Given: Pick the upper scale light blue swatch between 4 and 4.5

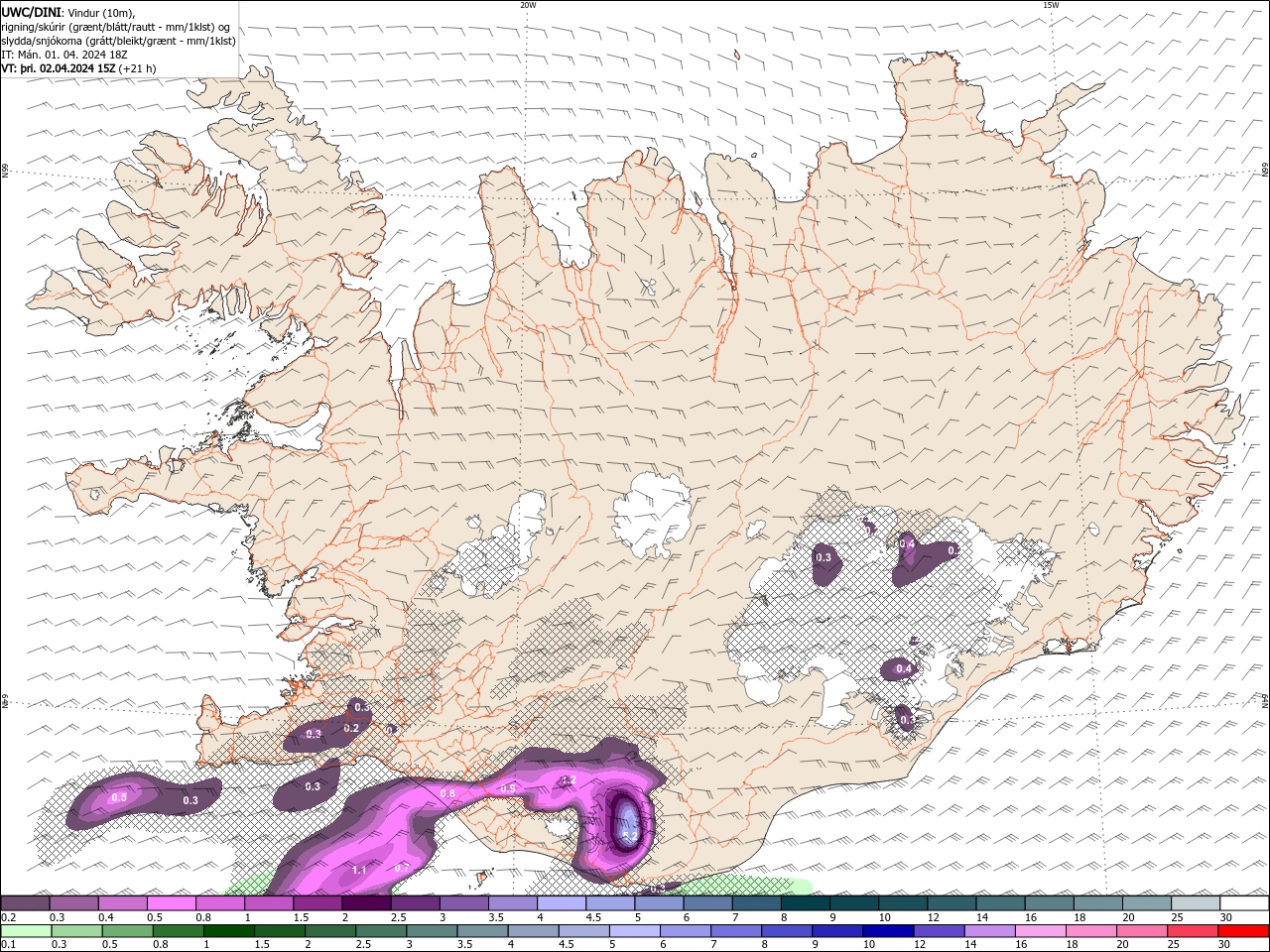Looking at the screenshot, I should 561,903.
